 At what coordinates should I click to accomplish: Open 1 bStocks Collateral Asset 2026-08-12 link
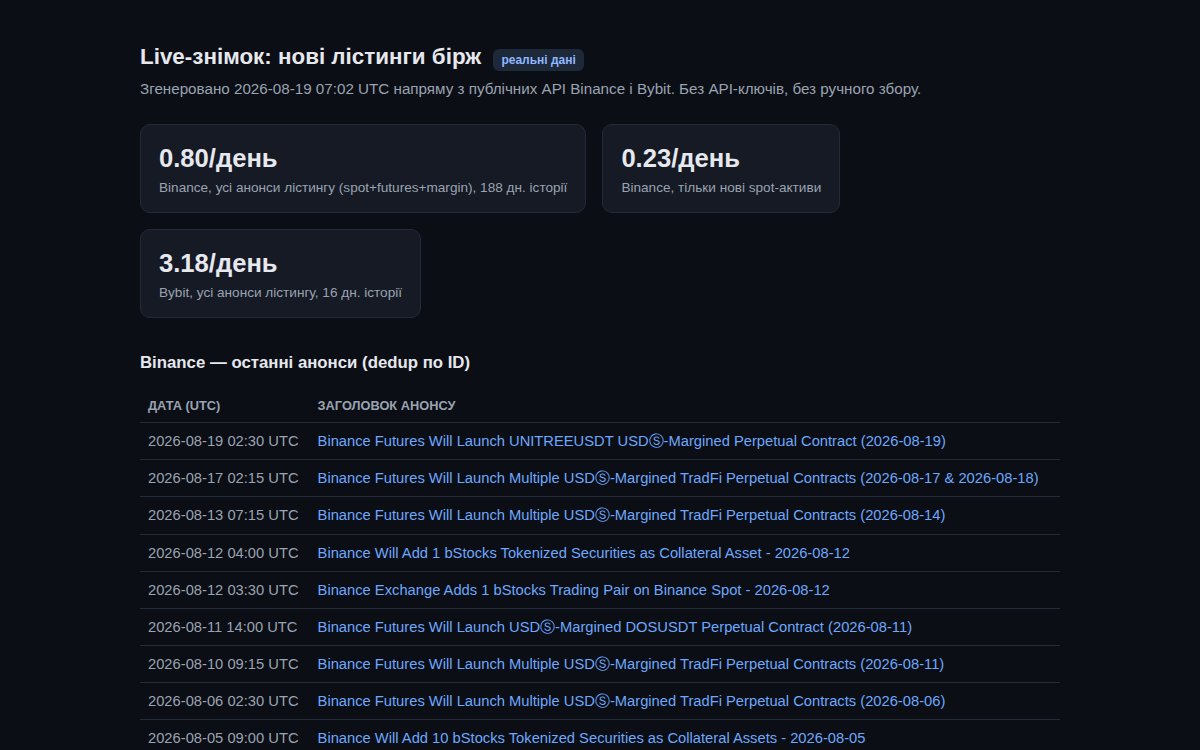point(584,553)
